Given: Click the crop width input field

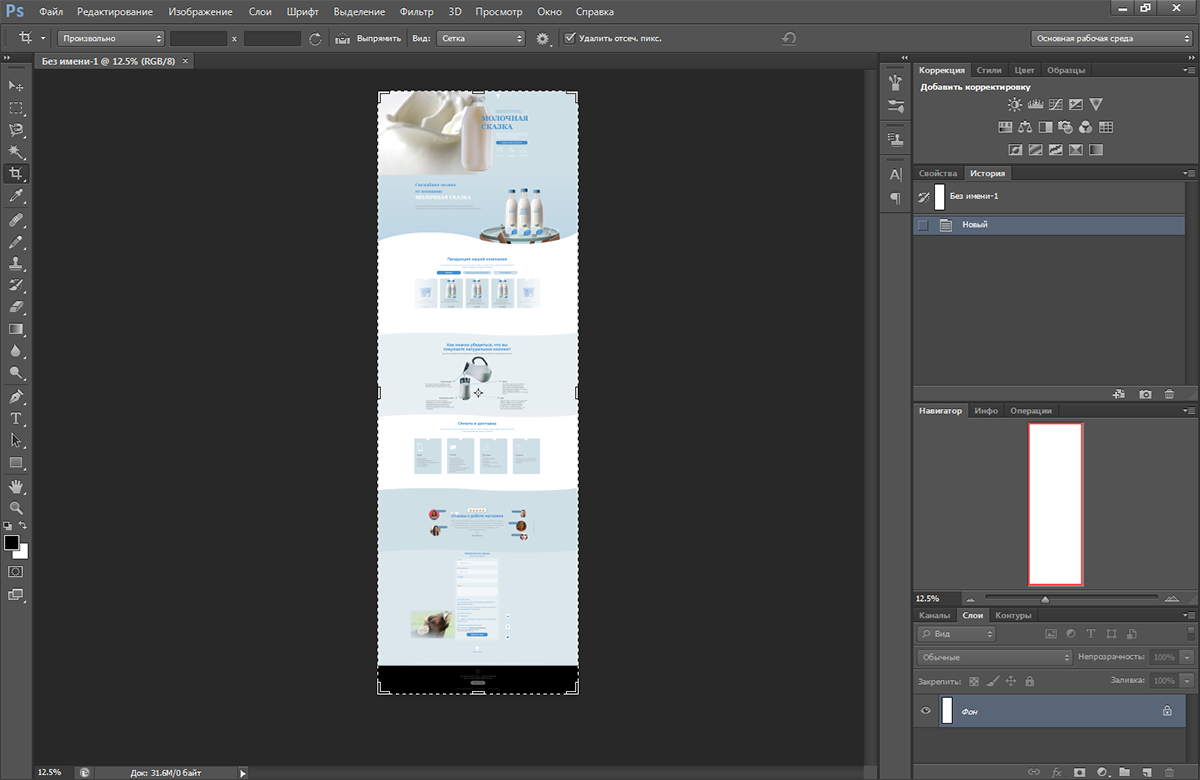Looking at the screenshot, I should pyautogui.click(x=198, y=39).
